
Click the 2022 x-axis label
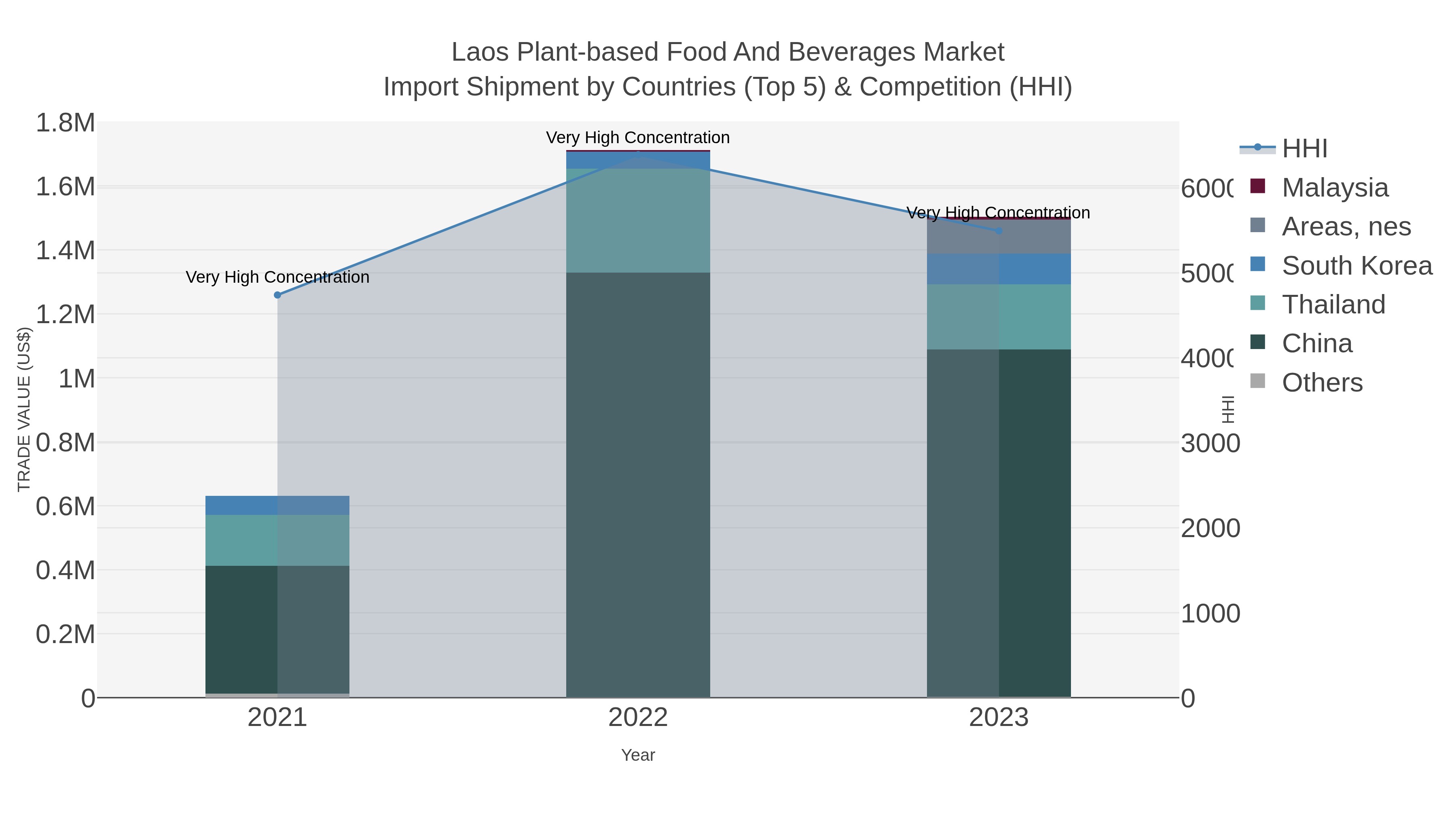pos(637,718)
